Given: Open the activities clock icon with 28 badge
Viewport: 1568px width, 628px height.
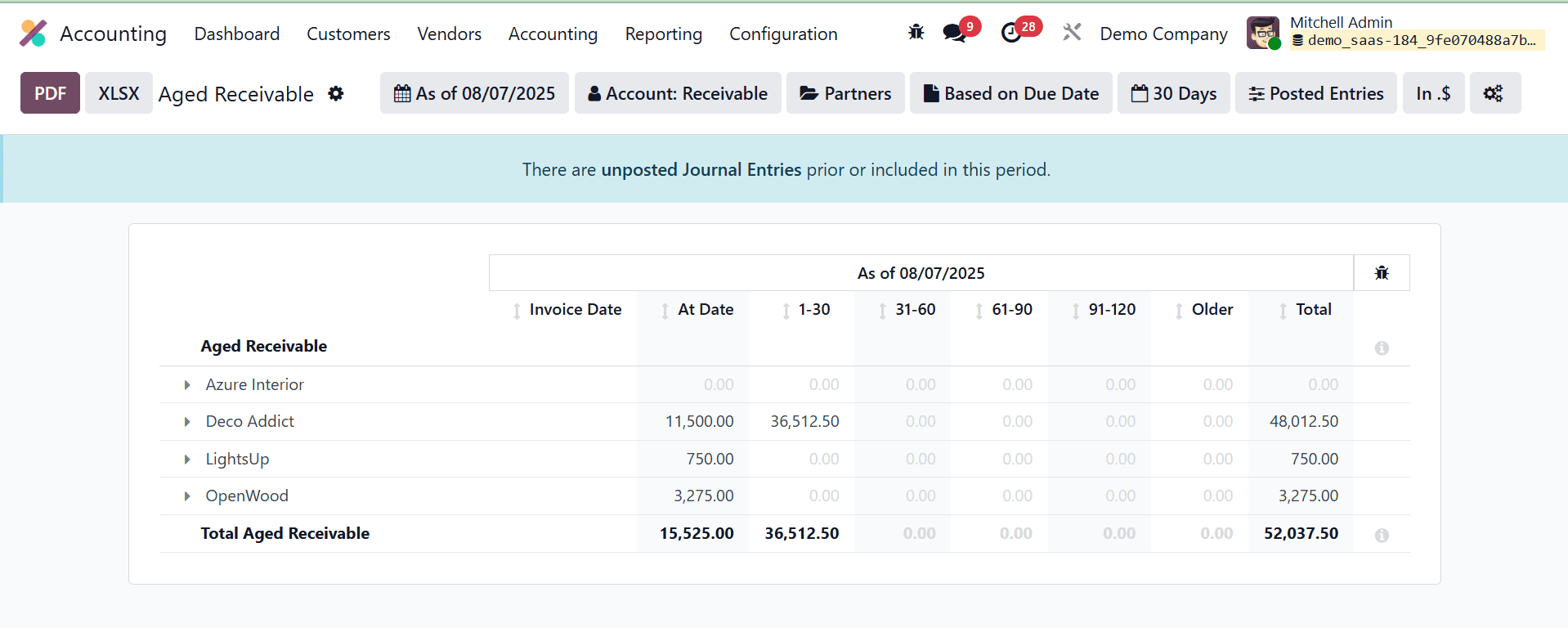Looking at the screenshot, I should (x=1011, y=33).
